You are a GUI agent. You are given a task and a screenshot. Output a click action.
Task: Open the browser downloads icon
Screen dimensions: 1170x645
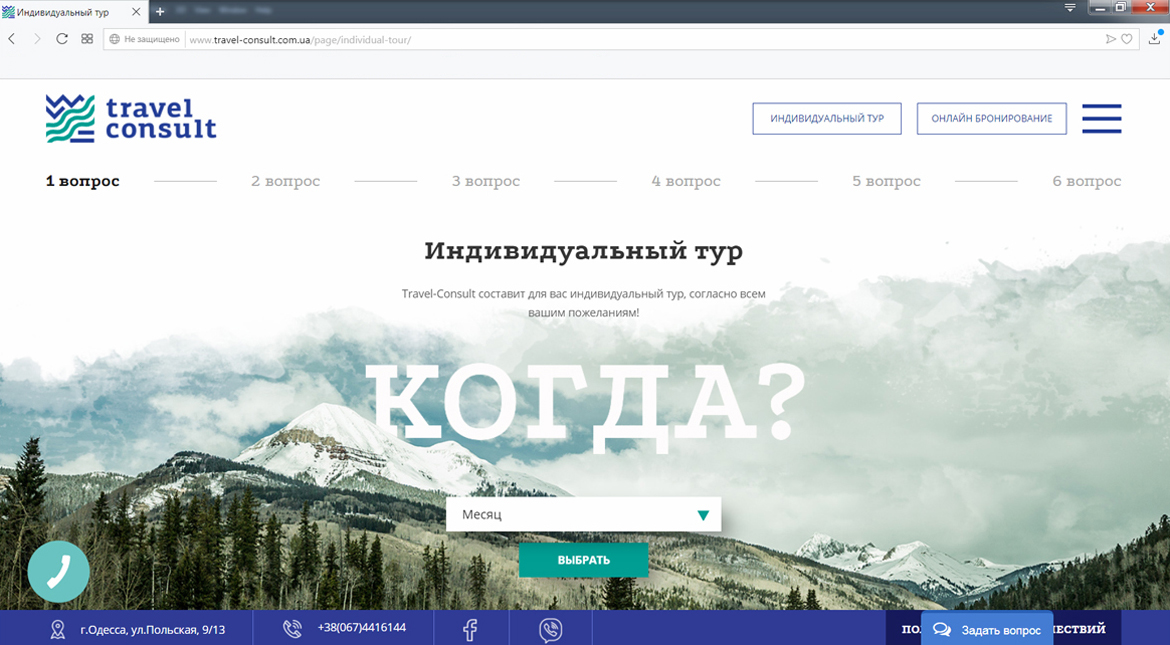pos(1155,38)
